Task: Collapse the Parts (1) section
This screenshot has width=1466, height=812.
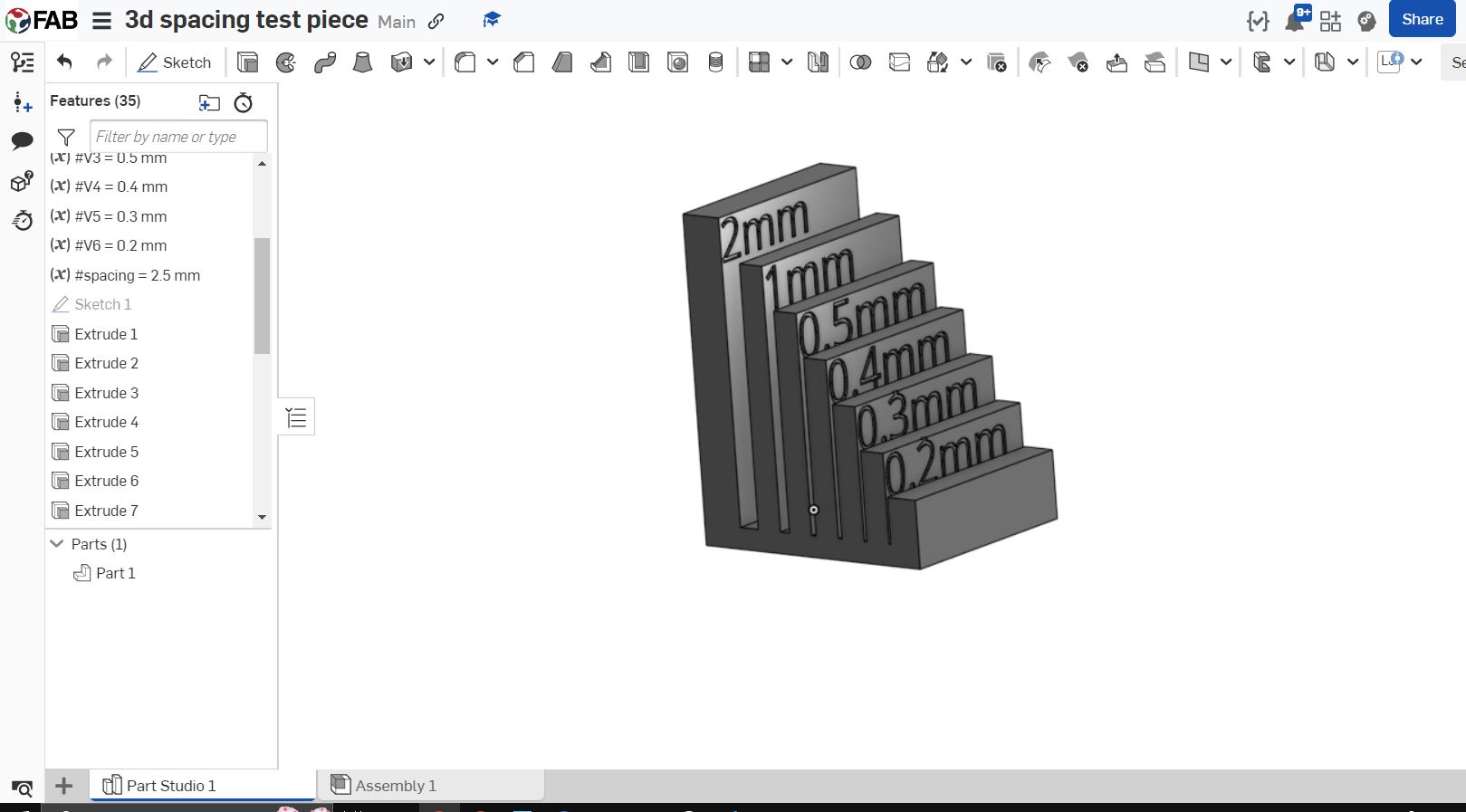Action: [57, 543]
